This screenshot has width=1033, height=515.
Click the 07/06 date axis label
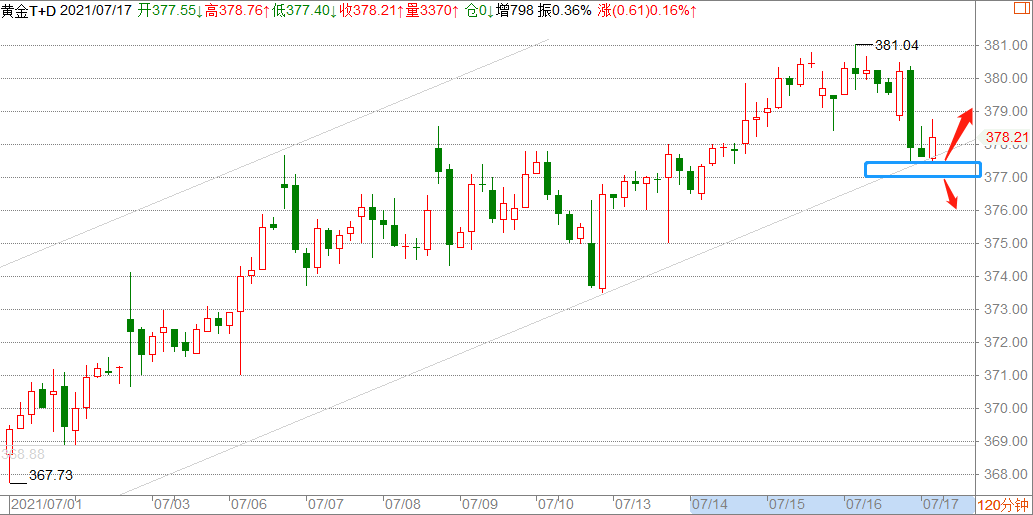coord(248,505)
